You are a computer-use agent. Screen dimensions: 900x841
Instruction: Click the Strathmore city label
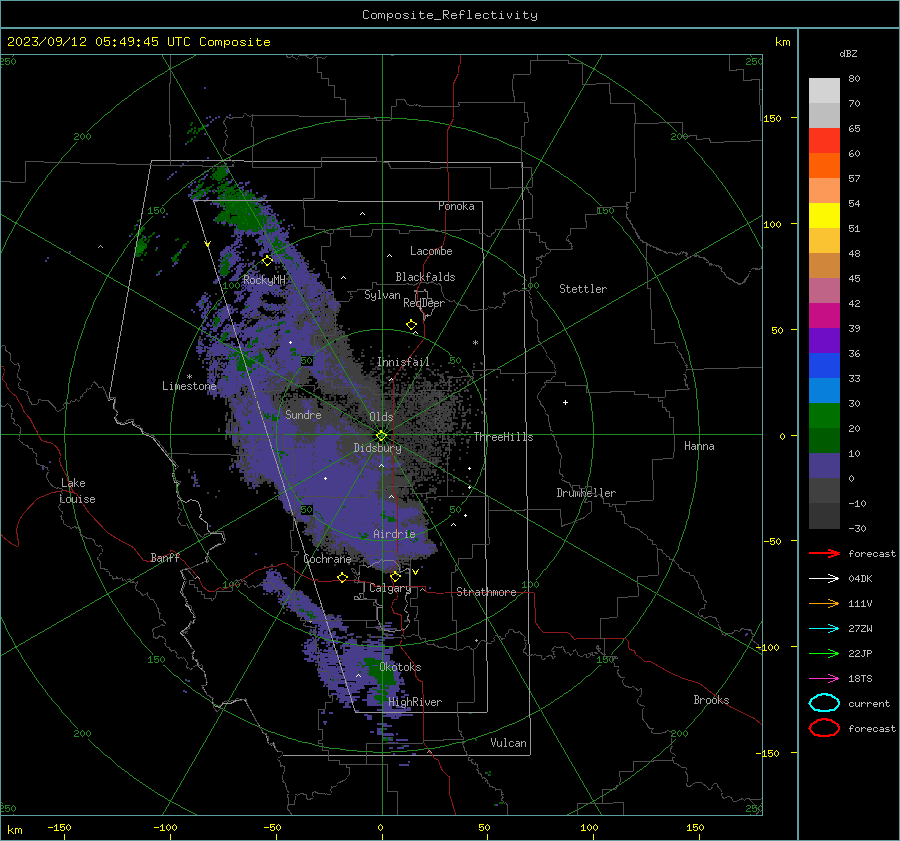click(x=487, y=592)
